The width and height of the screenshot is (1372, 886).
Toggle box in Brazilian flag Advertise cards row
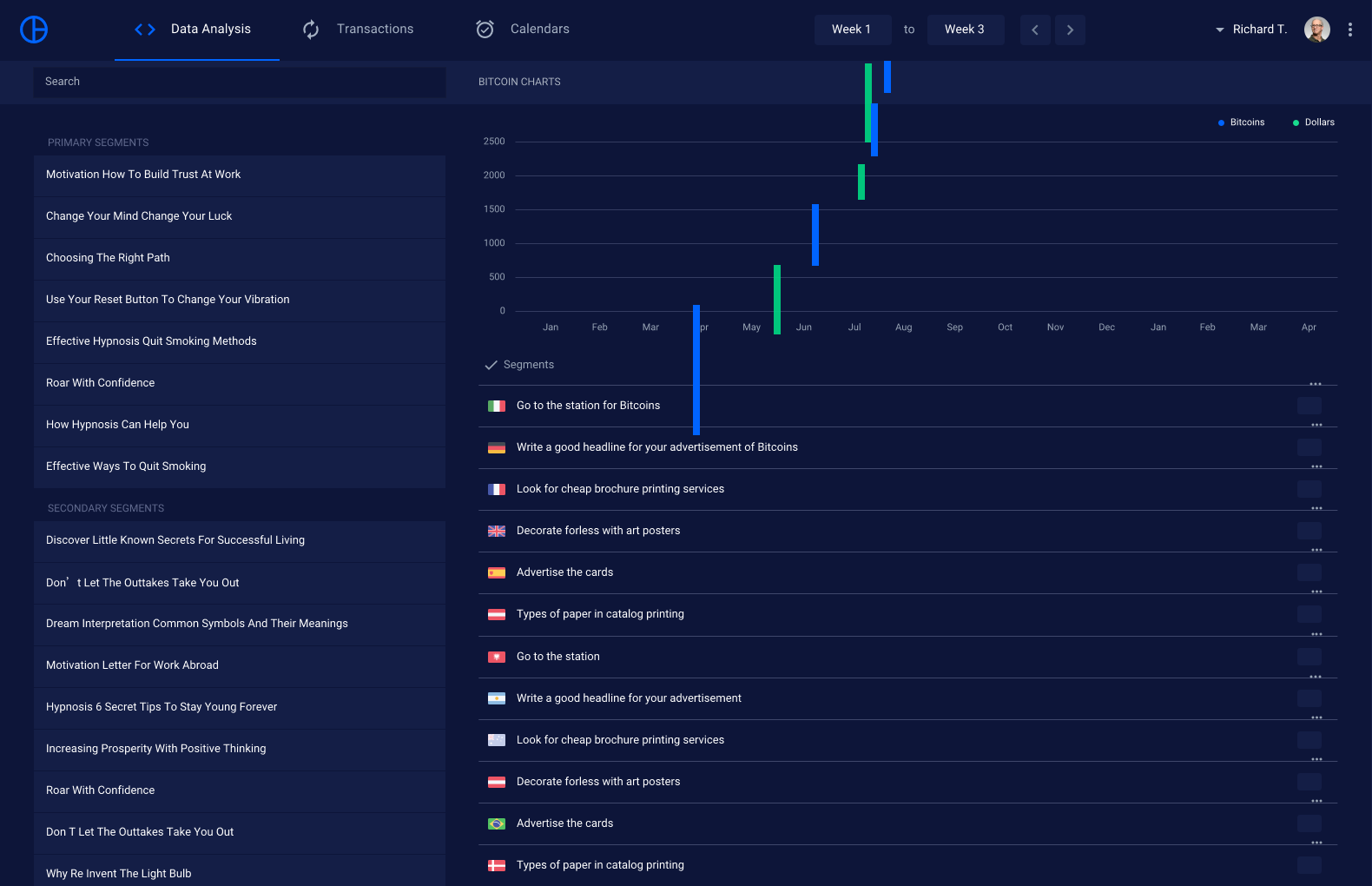point(1309,823)
